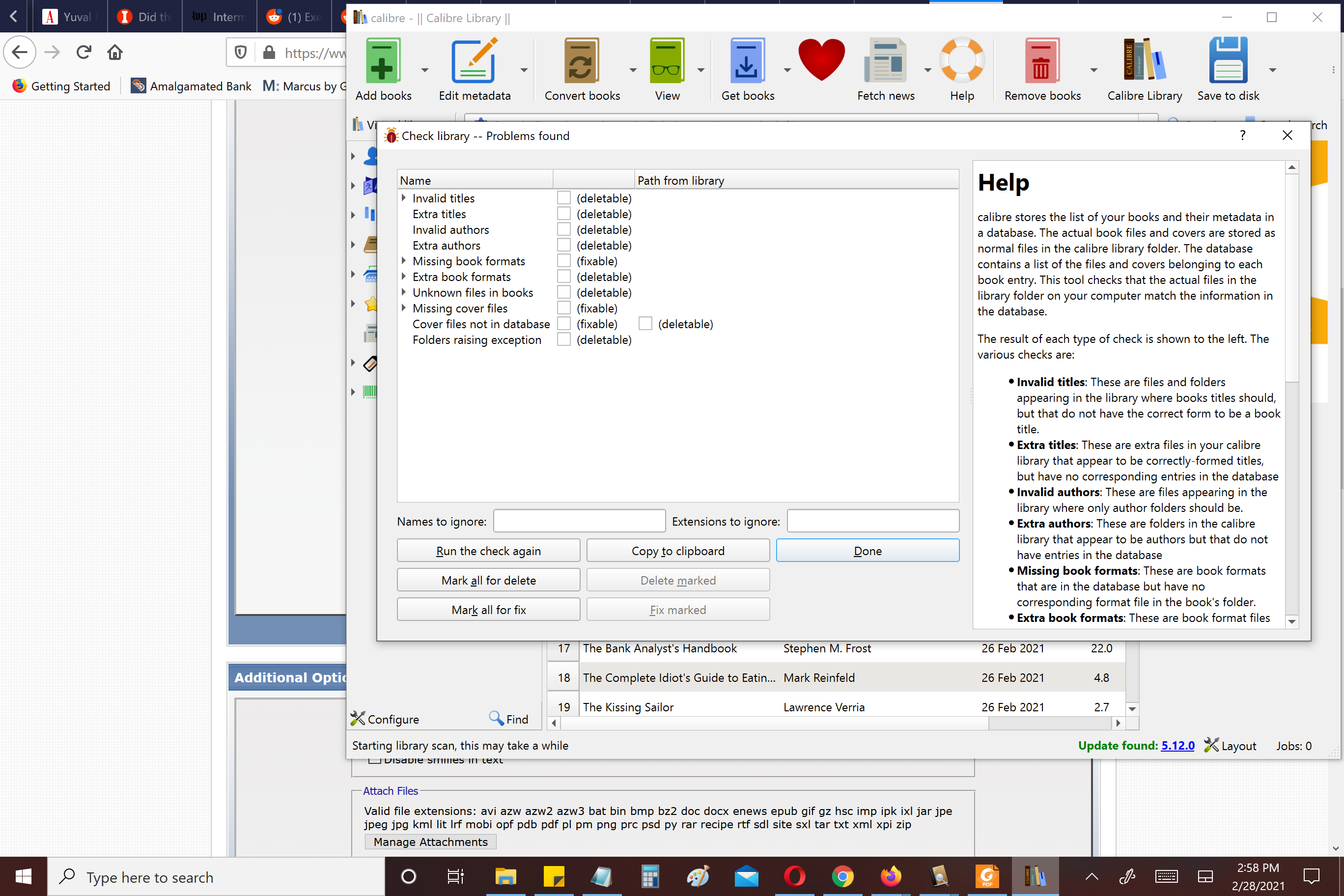Click the Run the check again button
Viewport: 1344px width, 896px height.
click(x=488, y=550)
